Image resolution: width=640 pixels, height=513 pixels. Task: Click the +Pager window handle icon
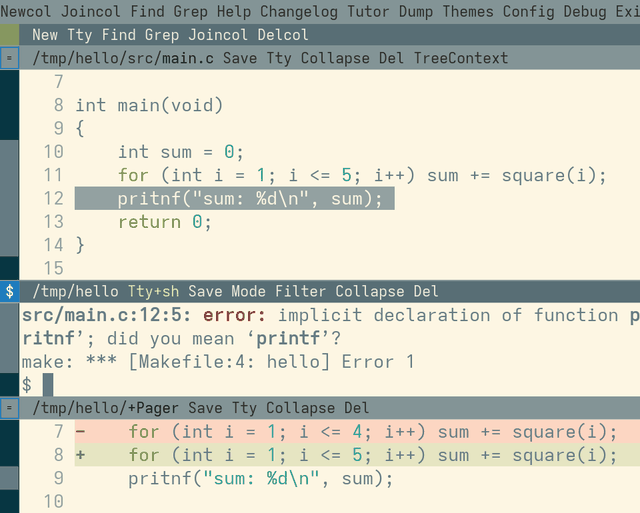pos(9,408)
